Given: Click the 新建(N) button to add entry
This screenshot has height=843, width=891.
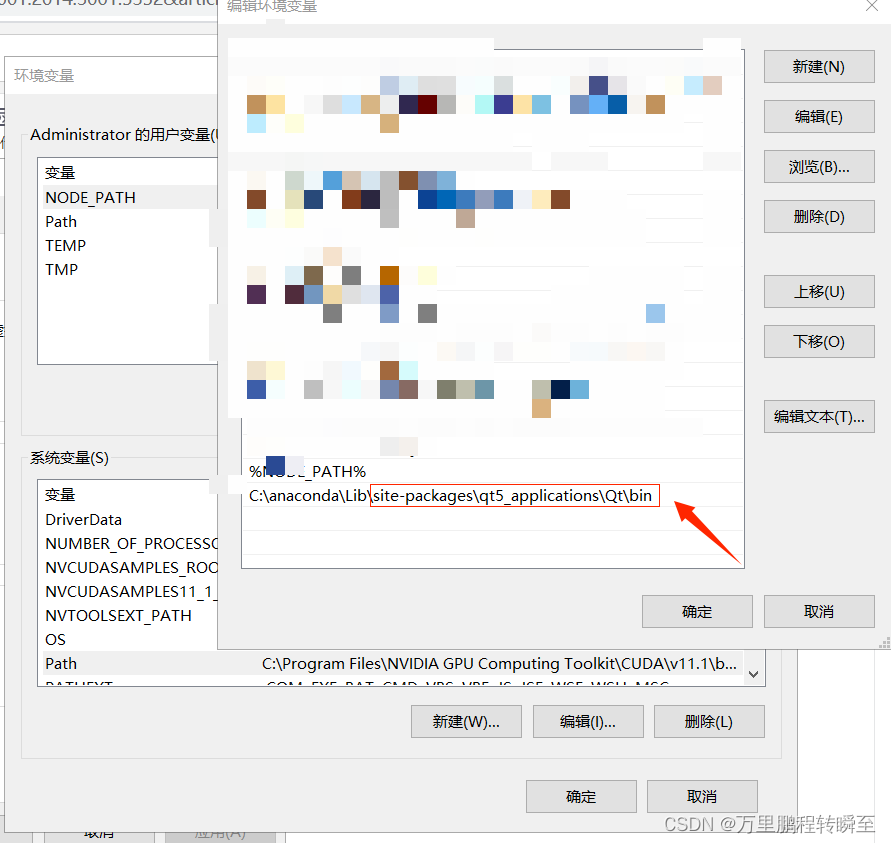Looking at the screenshot, I should [818, 66].
